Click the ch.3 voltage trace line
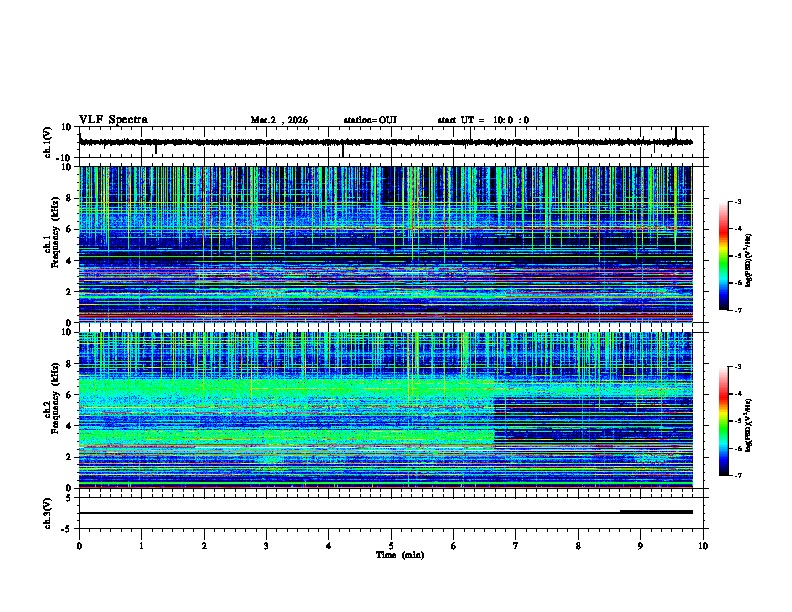The height and width of the screenshot is (612, 792). point(385,513)
